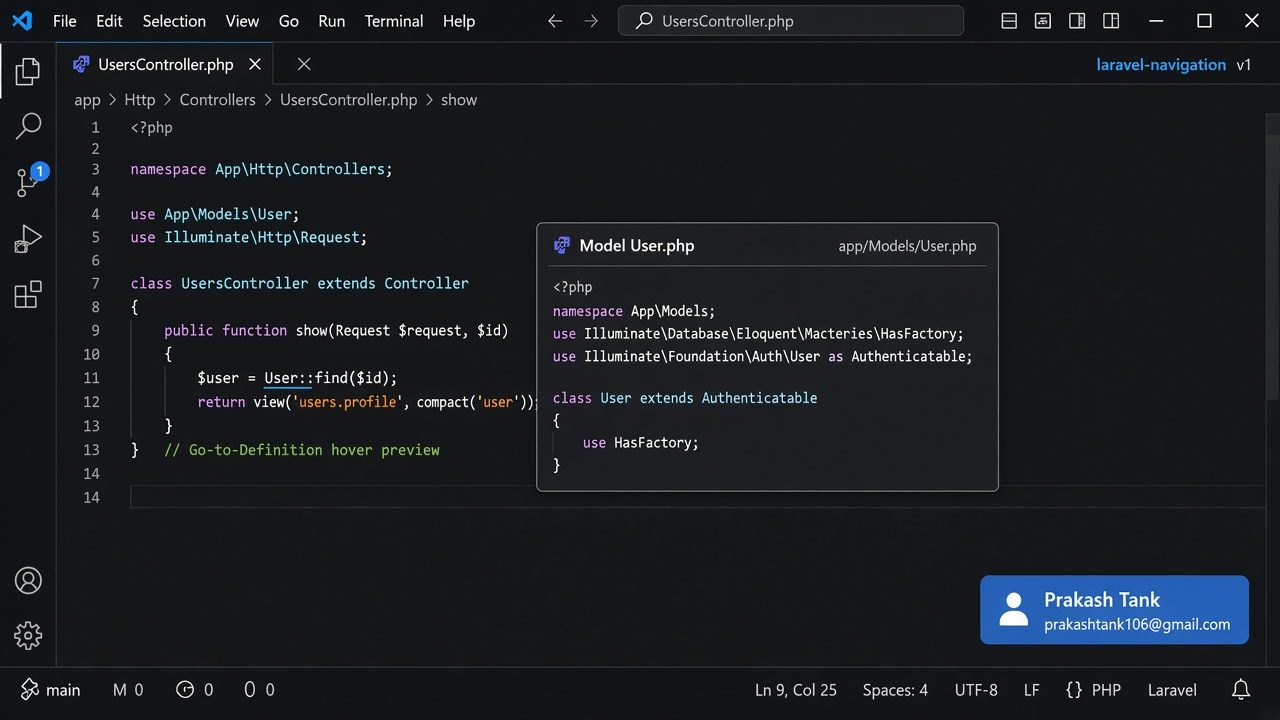Go forward with the right arrow
The image size is (1280, 720).
click(591, 21)
